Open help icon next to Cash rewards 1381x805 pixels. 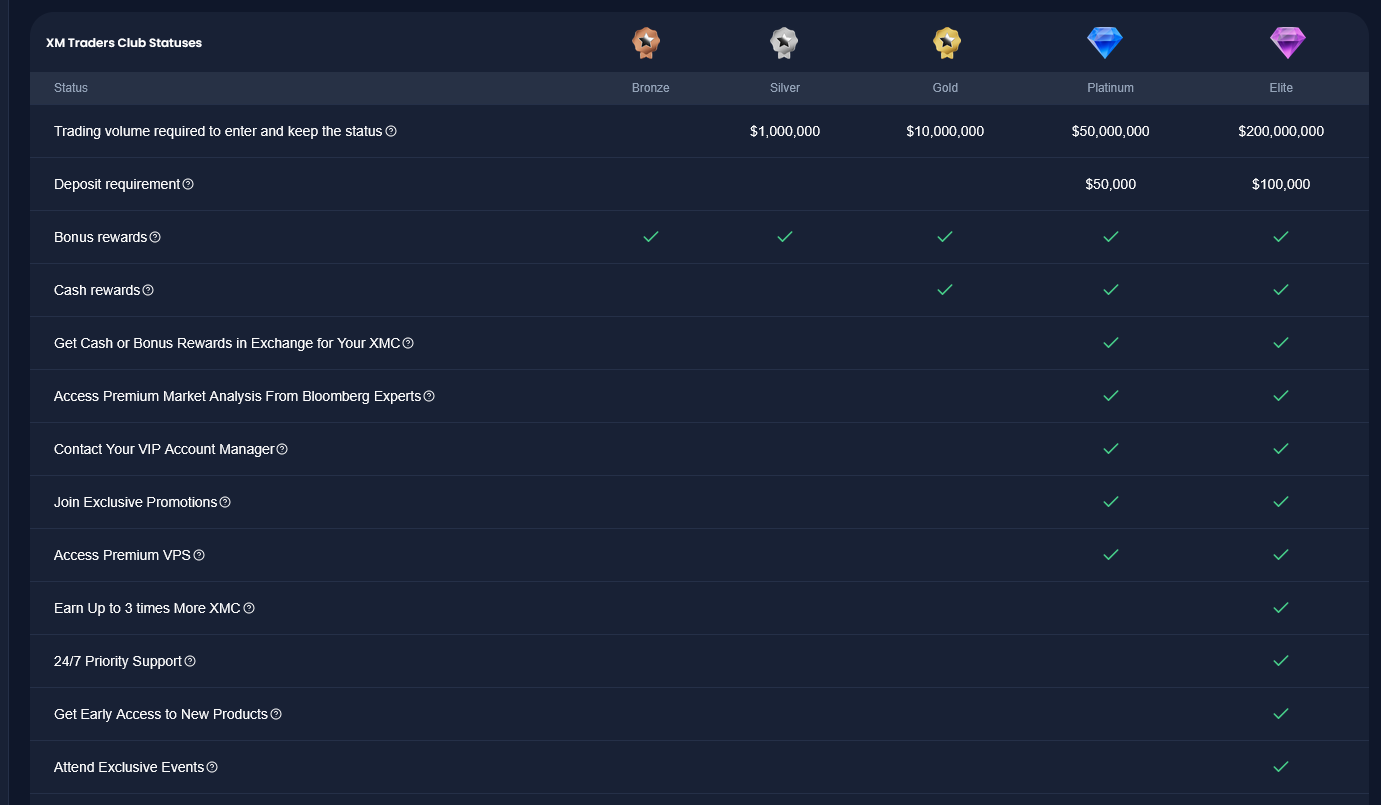(x=148, y=290)
